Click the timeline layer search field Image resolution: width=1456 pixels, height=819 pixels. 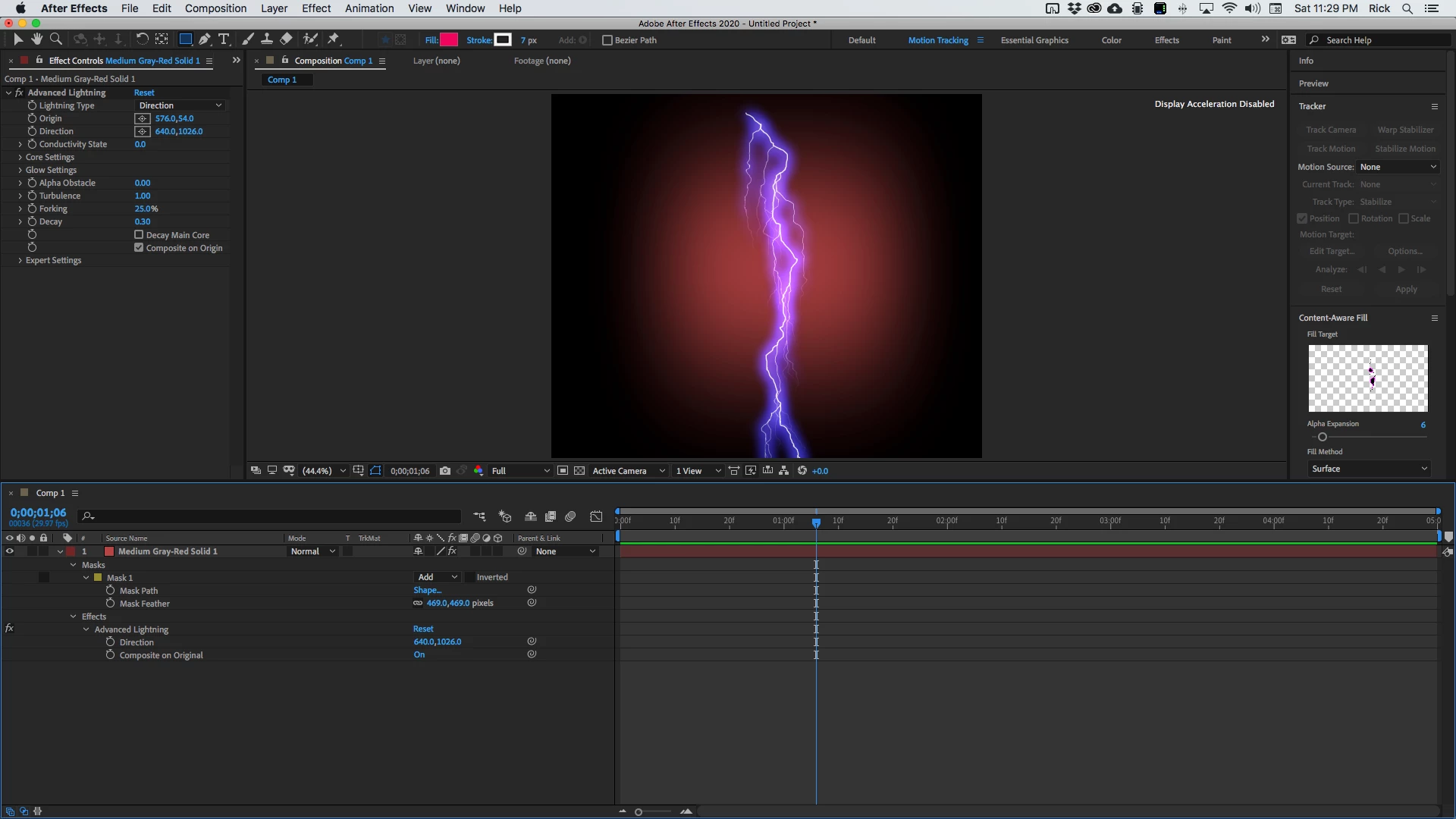[273, 516]
